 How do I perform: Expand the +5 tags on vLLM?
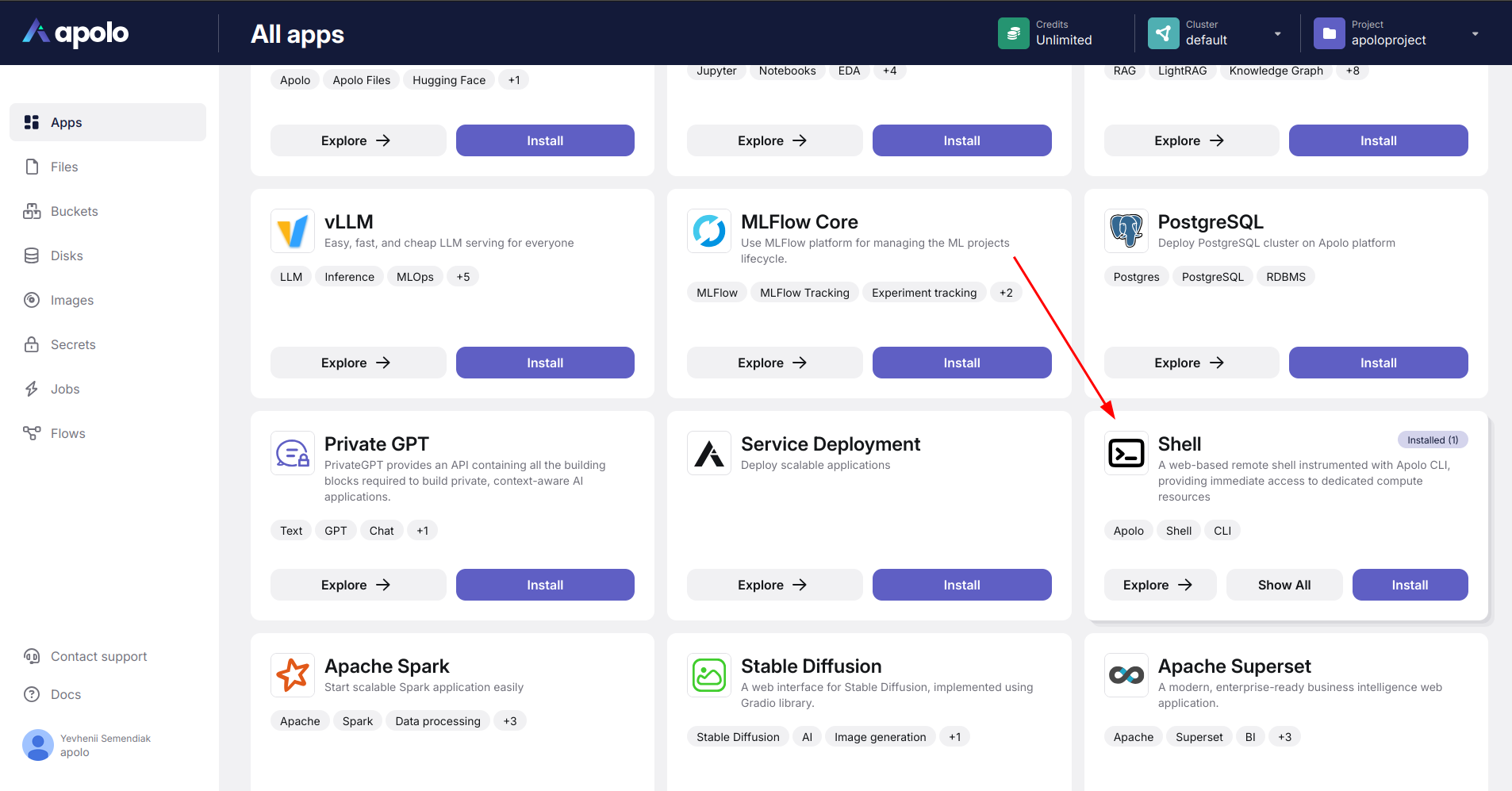(x=462, y=277)
